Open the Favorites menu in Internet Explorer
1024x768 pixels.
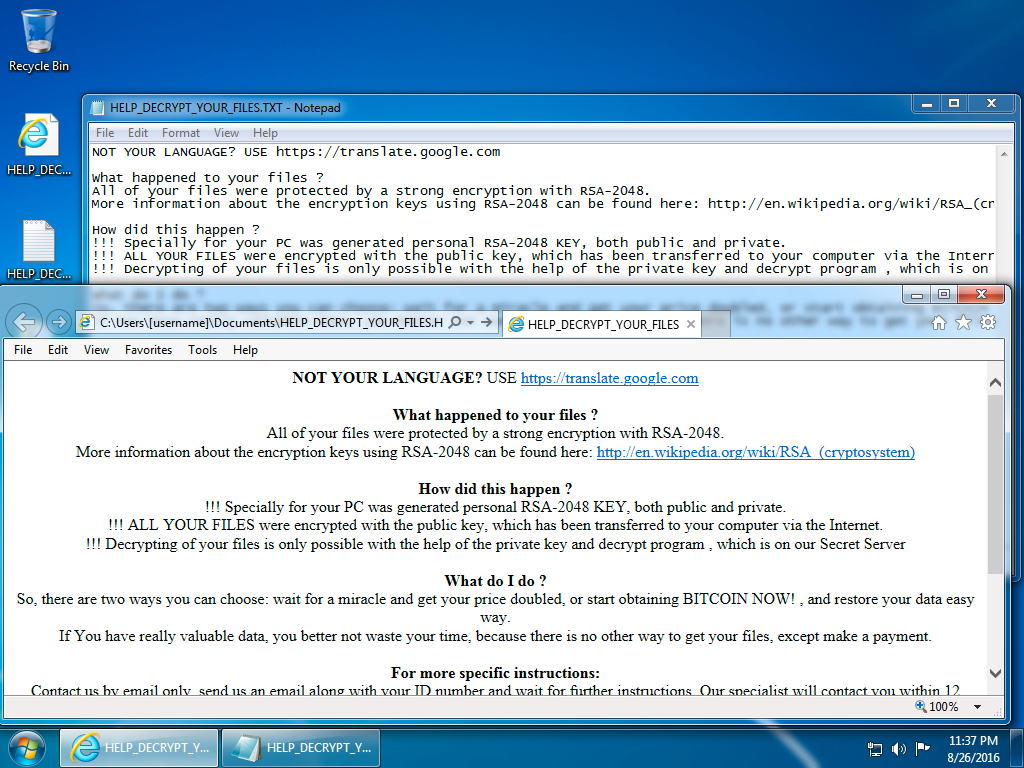[148, 350]
